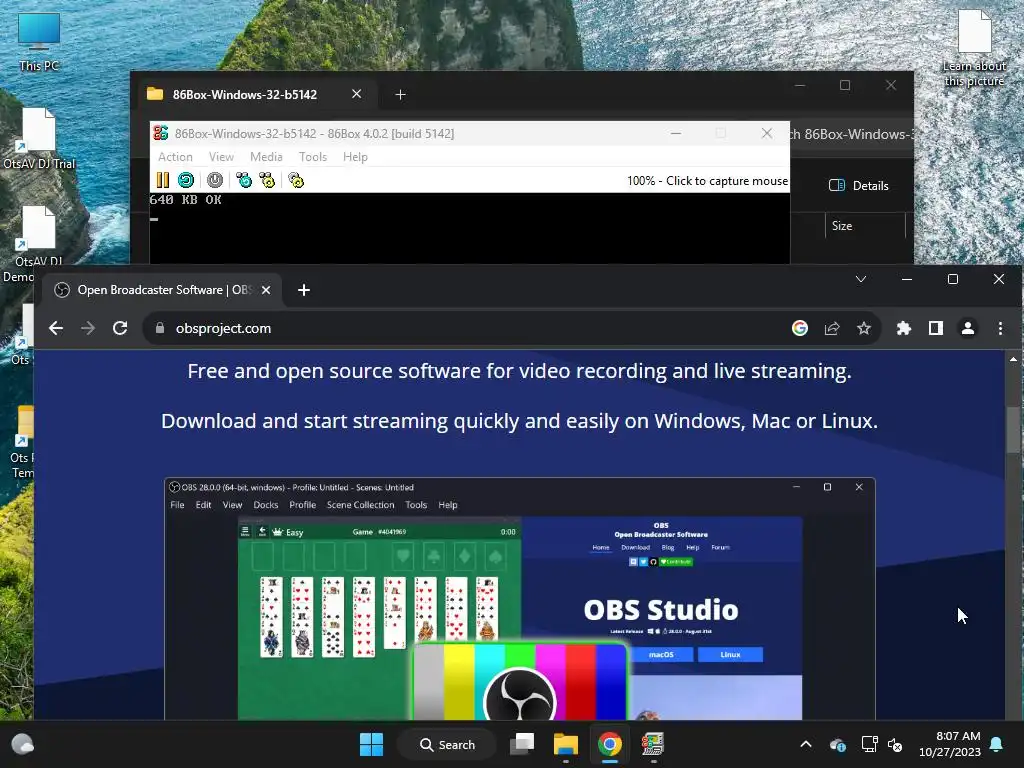Screen dimensions: 1024x768
Task: Open Chrome profile avatar menu
Action: pyautogui.click(x=968, y=328)
